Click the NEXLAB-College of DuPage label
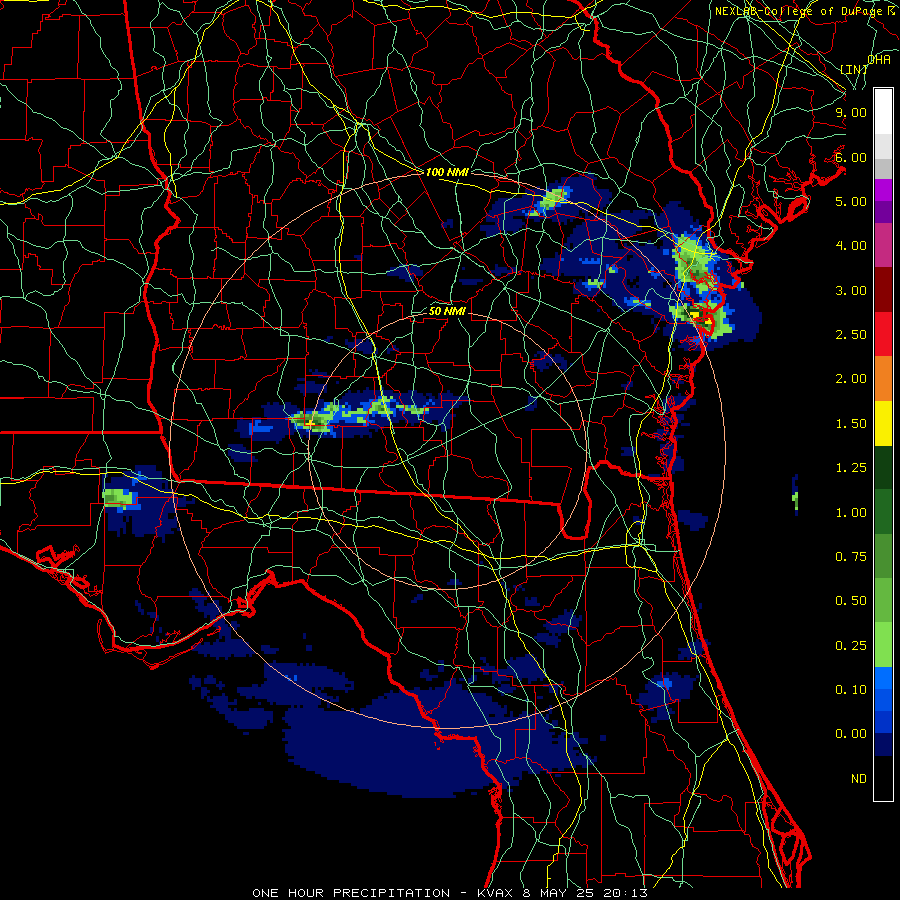The image size is (900, 900). click(802, 11)
